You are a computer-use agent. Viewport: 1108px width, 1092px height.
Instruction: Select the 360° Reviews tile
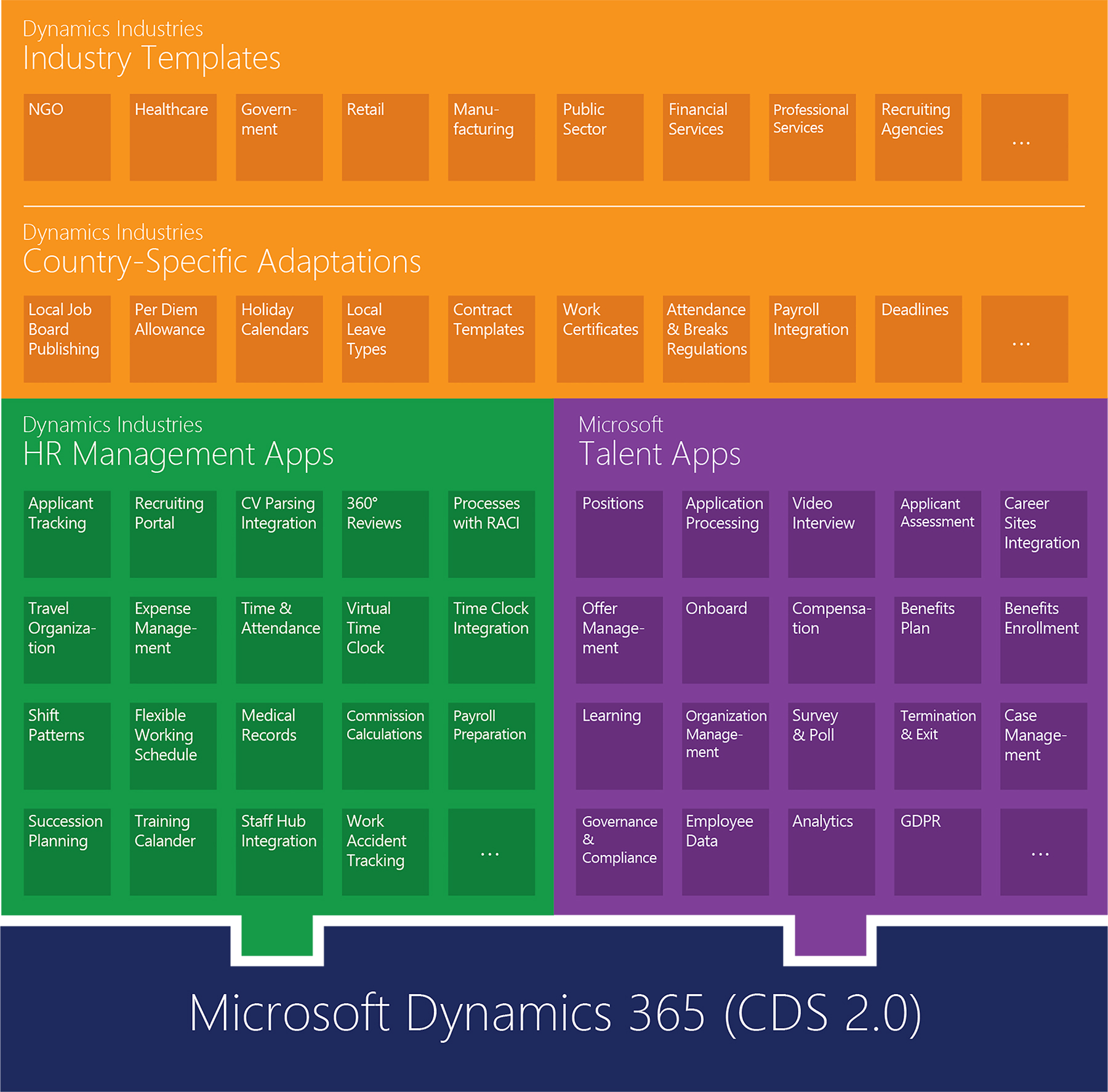pyautogui.click(x=385, y=534)
